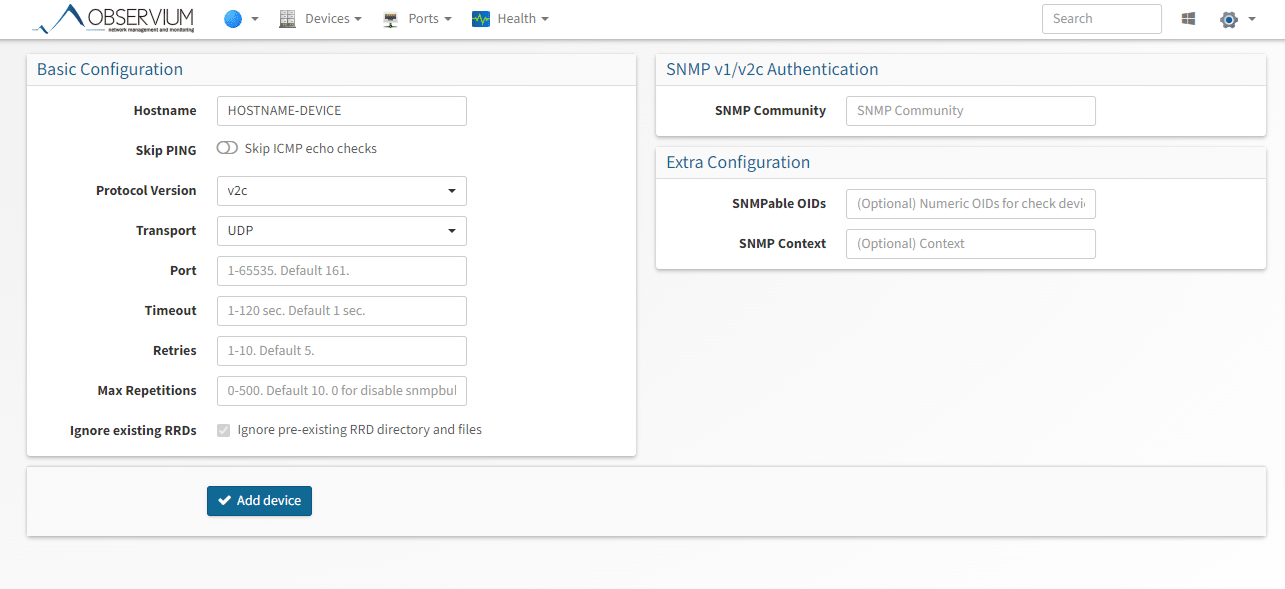This screenshot has height=589, width=1285.
Task: Click the Protocol Version label
Action: coord(146,191)
